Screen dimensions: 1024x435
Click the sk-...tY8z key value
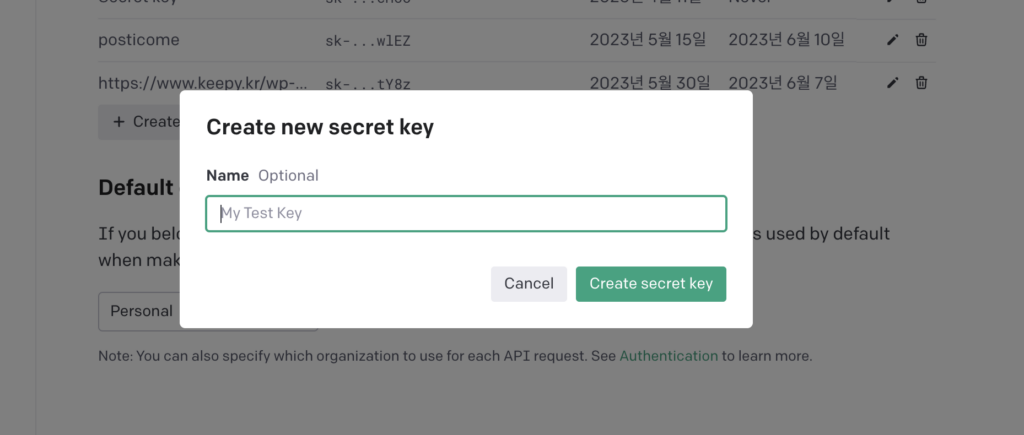click(x=368, y=84)
